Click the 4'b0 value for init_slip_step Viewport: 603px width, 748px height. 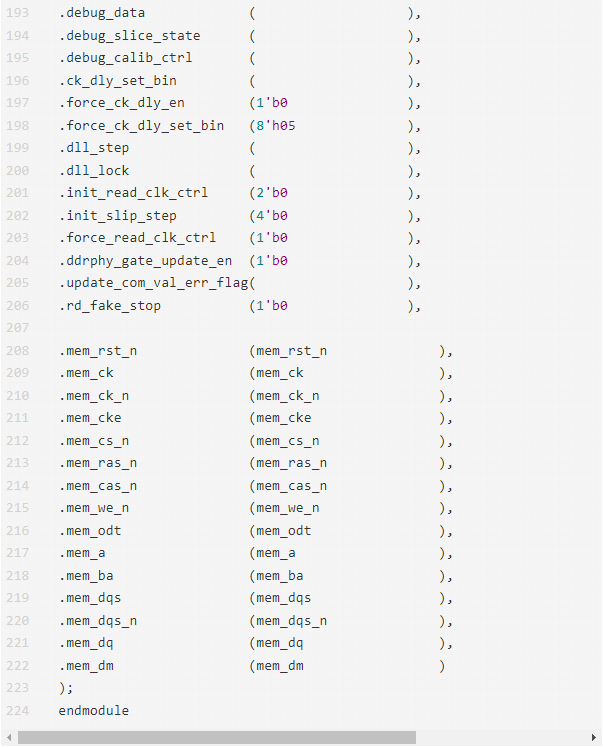(272, 215)
